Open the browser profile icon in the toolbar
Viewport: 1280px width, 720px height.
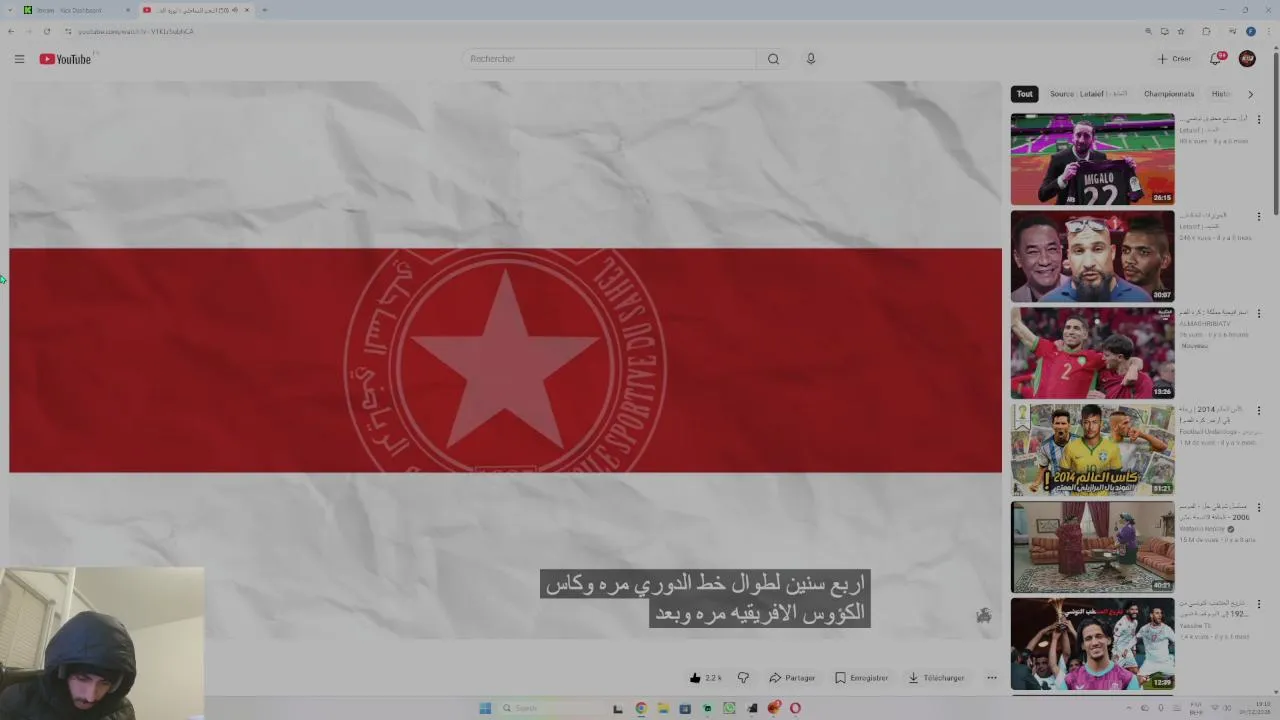[x=1251, y=31]
